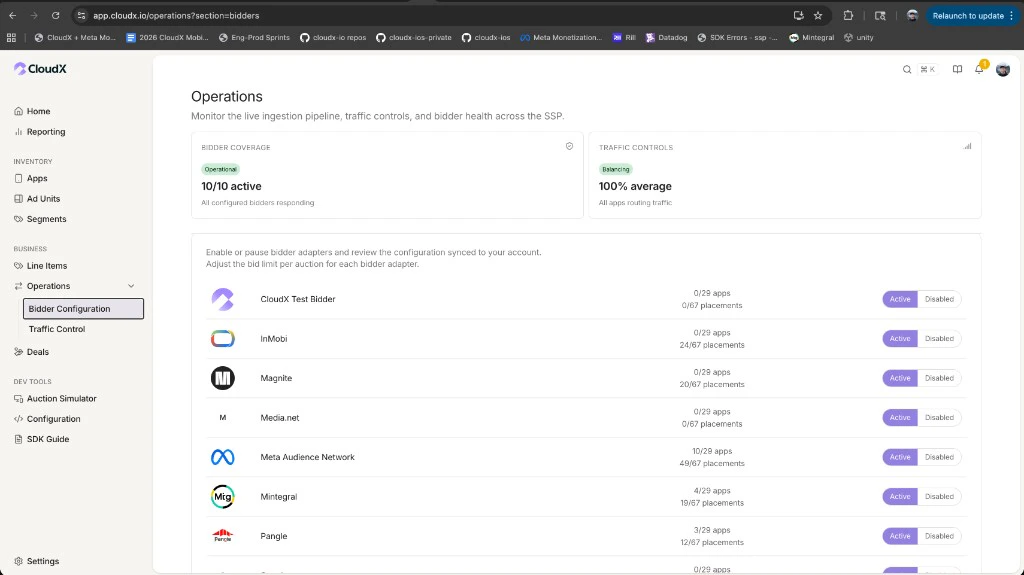Set CloudX Test Bidder to Disabled
Screen dimensions: 1024x575
tap(939, 299)
